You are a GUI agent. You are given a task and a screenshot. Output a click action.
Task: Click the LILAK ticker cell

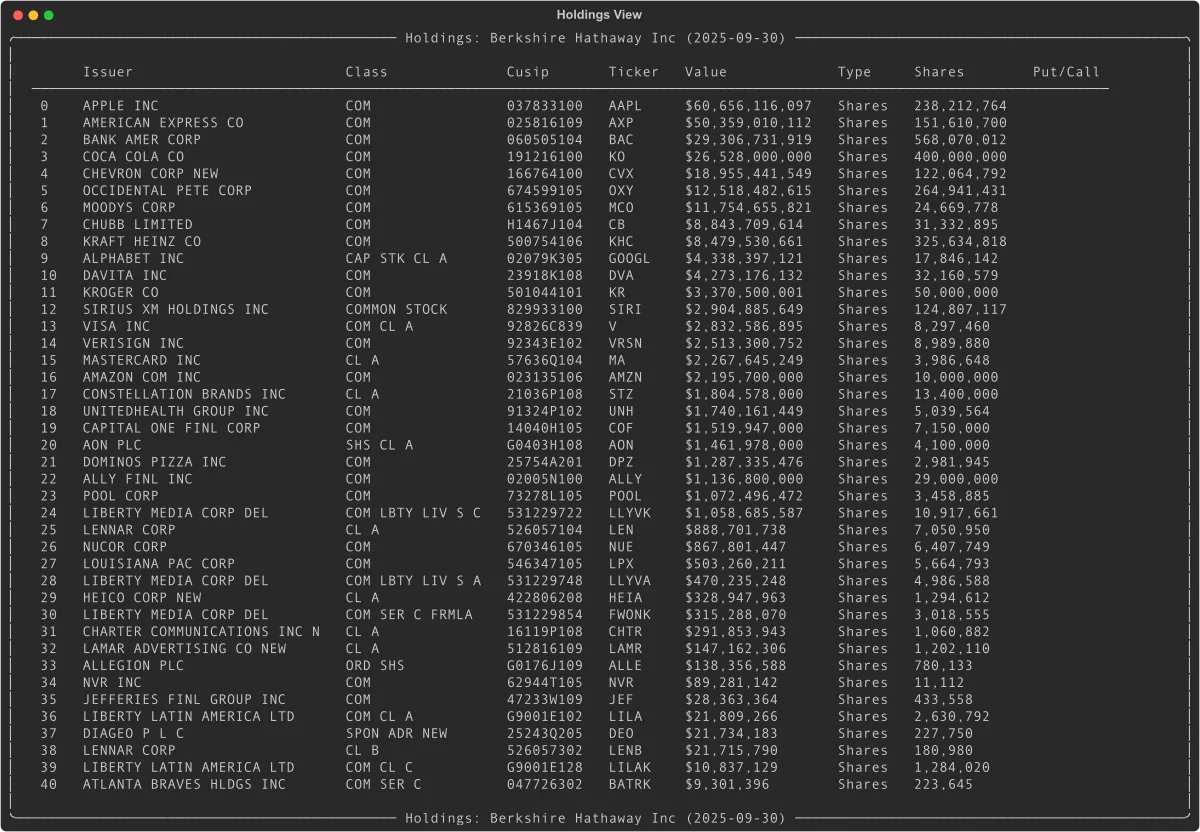629,769
